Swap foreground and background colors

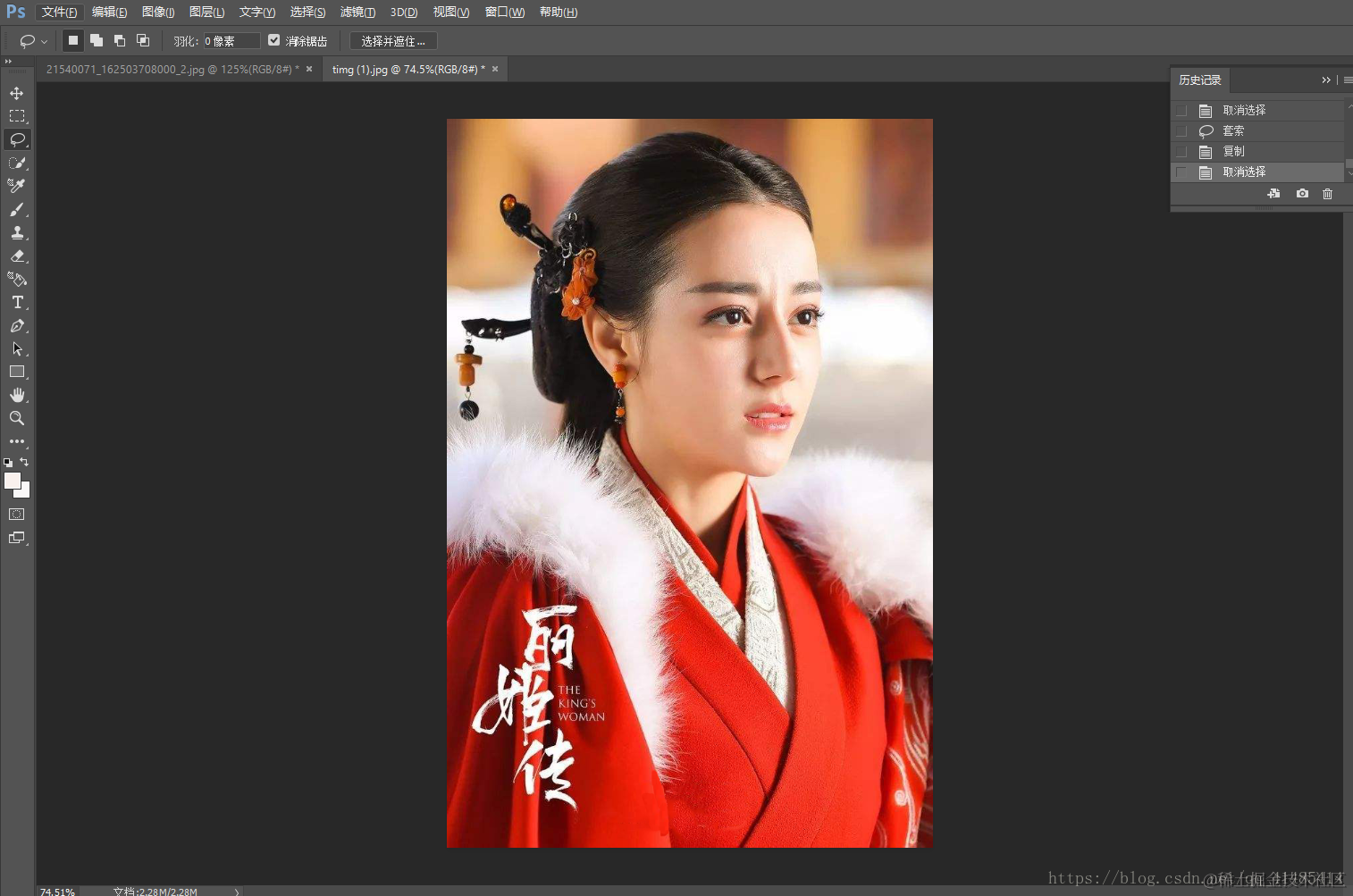point(25,462)
